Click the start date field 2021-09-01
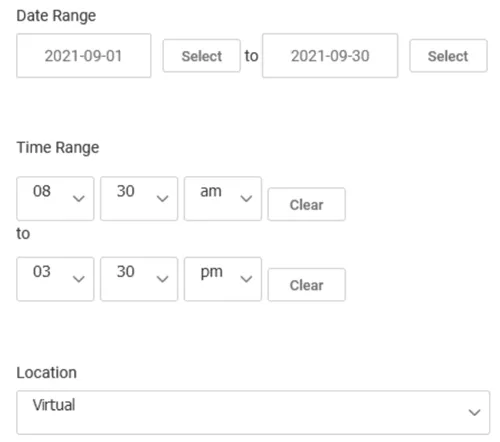This screenshot has height=442, width=500. tap(84, 56)
